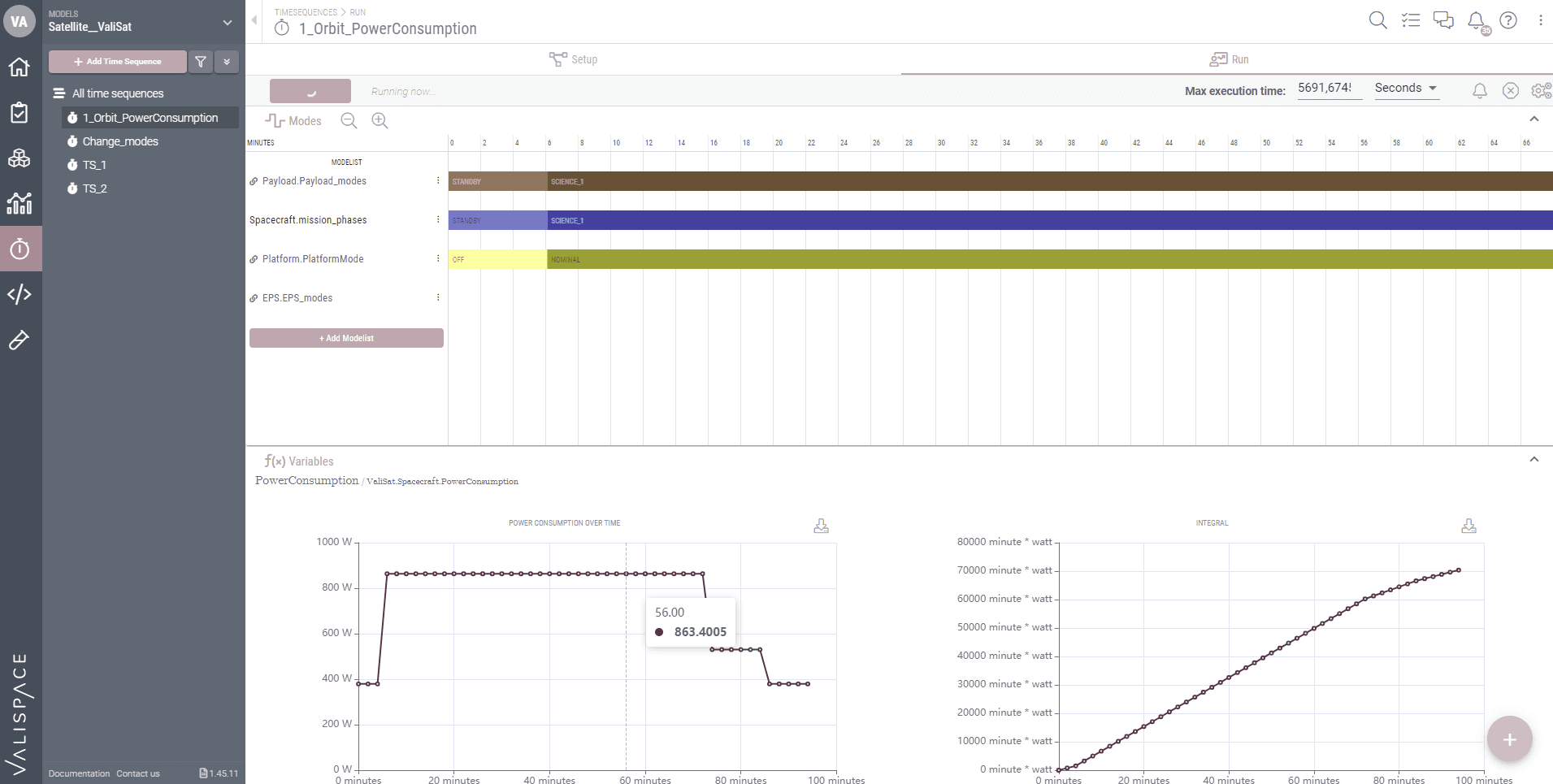The width and height of the screenshot is (1553, 784).
Task: Open the home icon in sidebar
Action: [x=20, y=67]
